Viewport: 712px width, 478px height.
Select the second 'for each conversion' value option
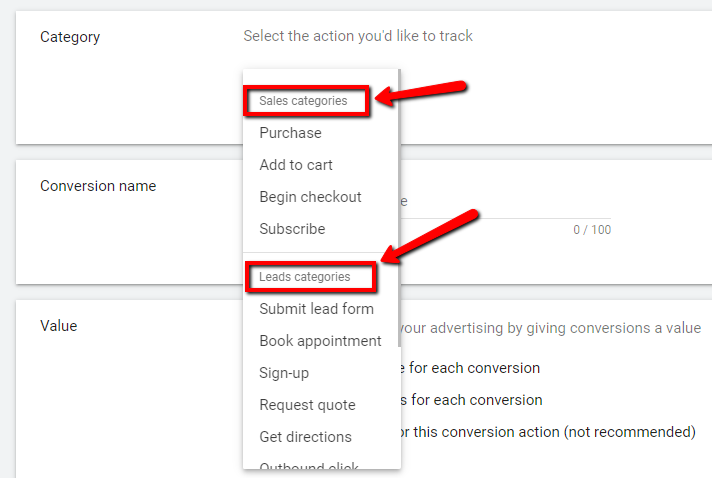[x=471, y=400]
